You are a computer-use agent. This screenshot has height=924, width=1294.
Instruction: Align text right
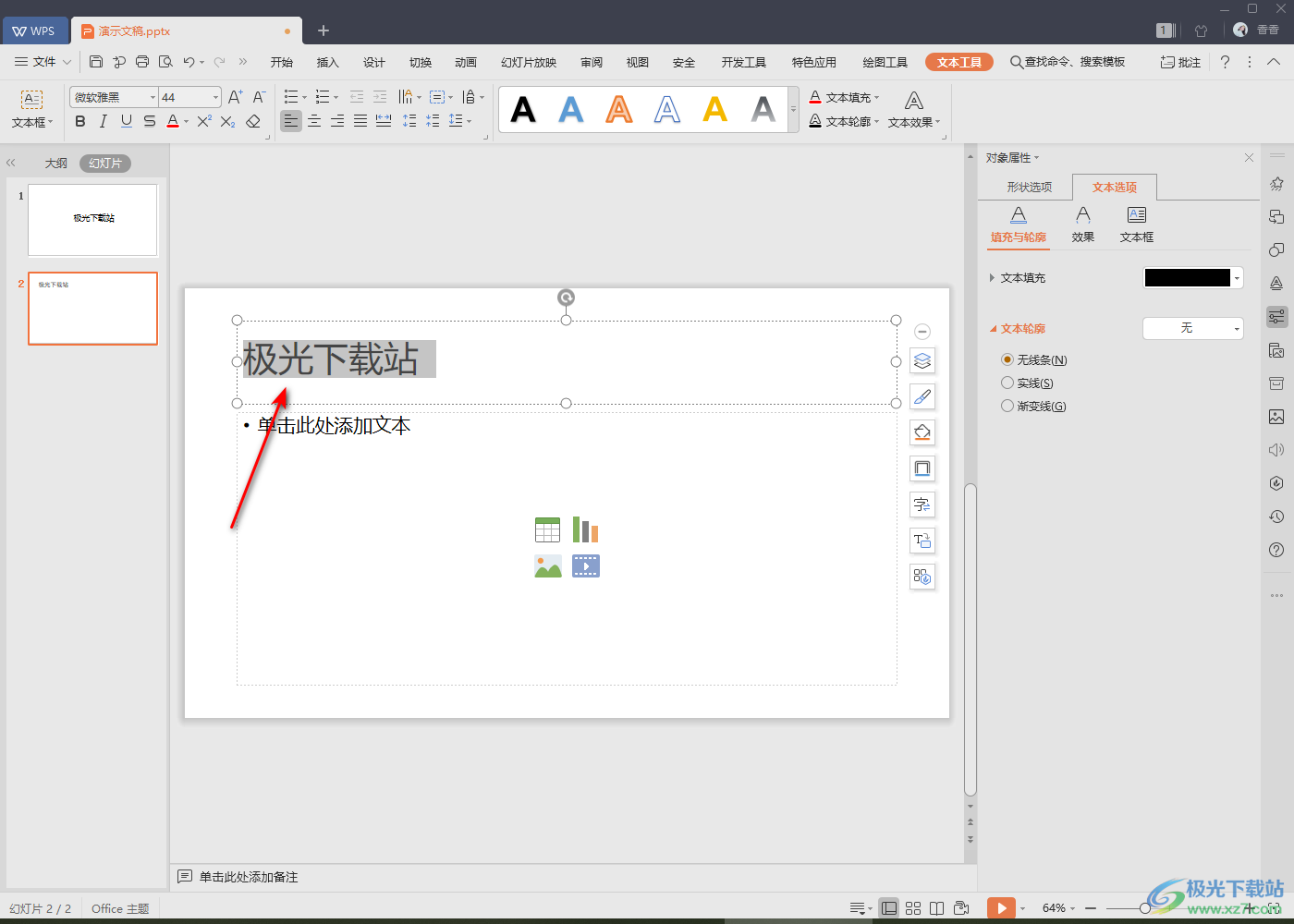click(337, 121)
